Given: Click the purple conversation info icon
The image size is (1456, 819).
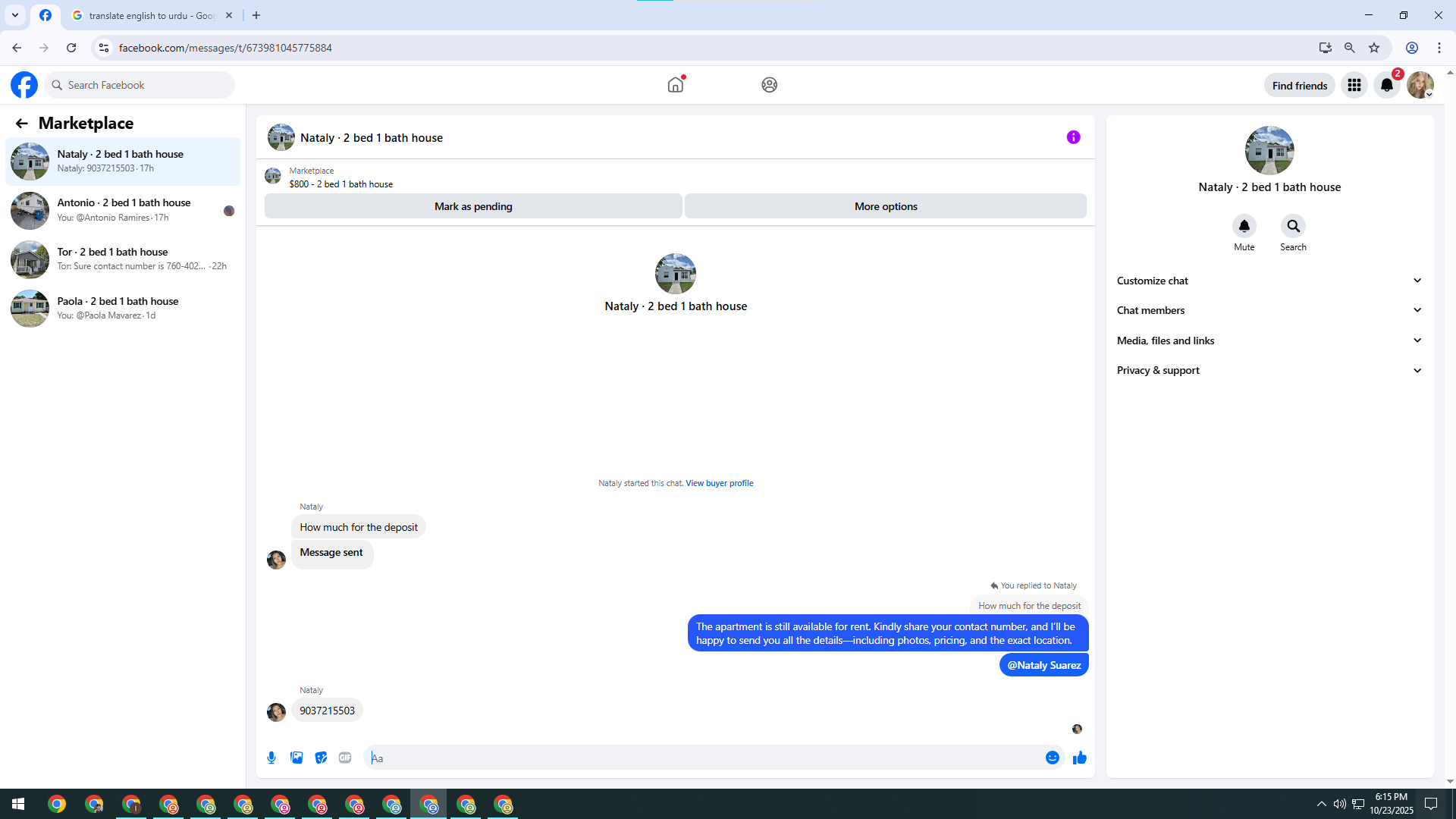Looking at the screenshot, I should point(1073,137).
